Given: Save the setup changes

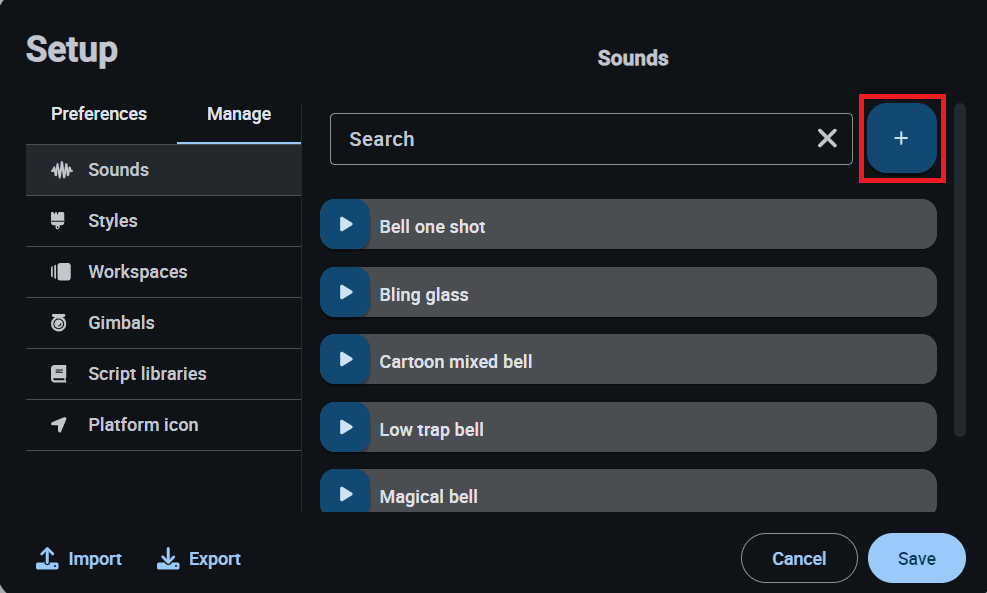Looking at the screenshot, I should 916,558.
